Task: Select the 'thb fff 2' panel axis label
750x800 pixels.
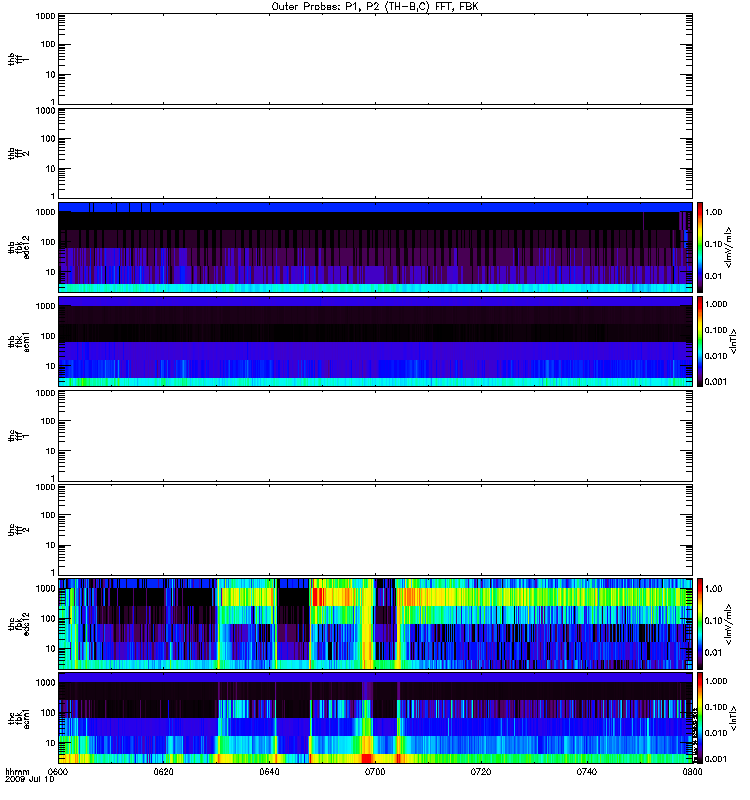Action: click(18, 154)
